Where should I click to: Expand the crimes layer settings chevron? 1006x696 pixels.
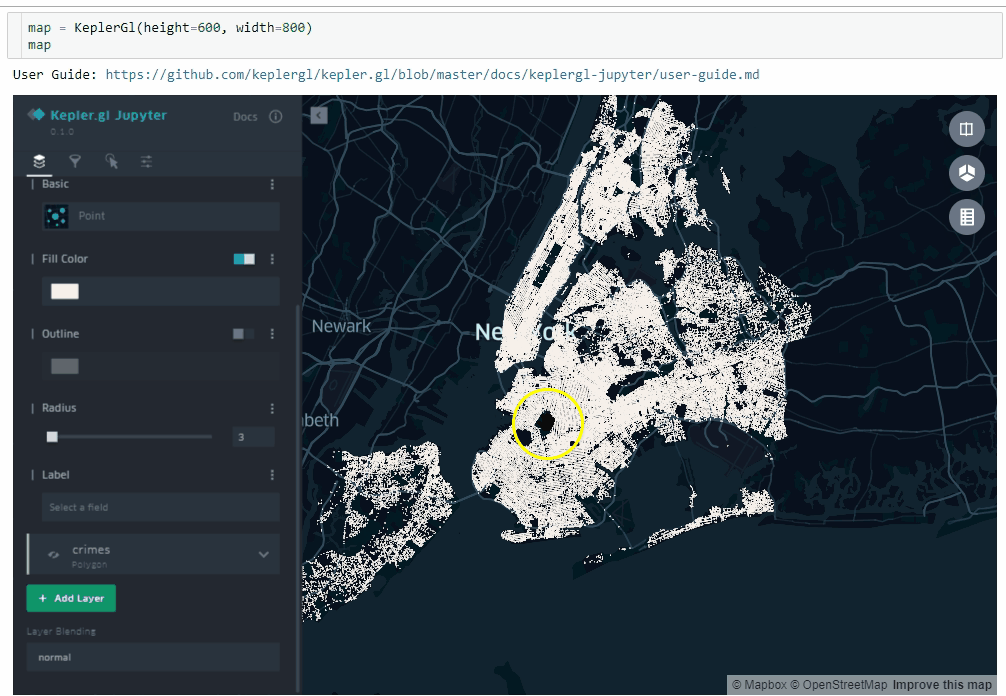tap(264, 554)
